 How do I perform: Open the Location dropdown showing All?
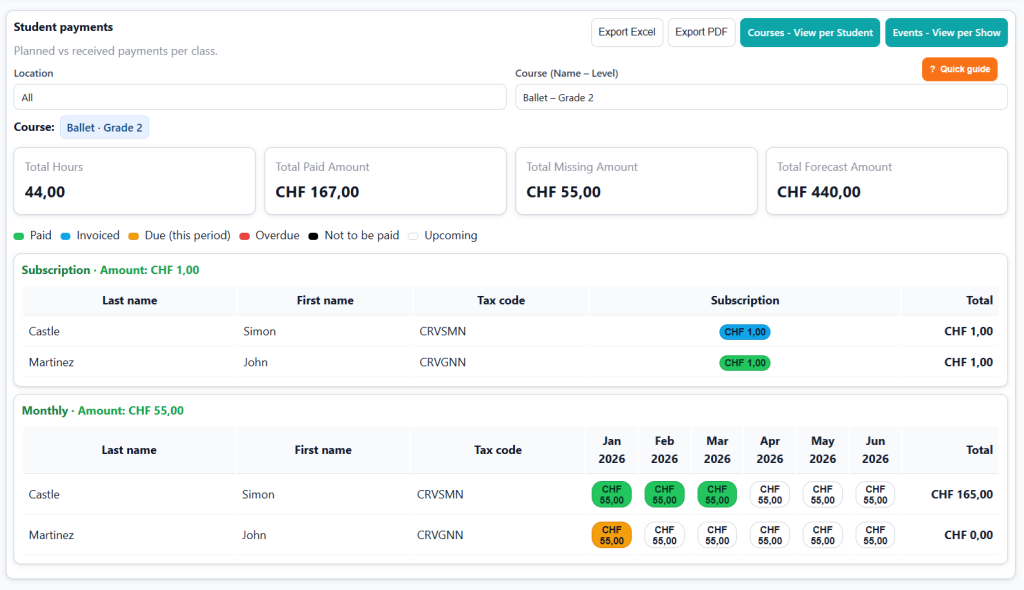[258, 96]
